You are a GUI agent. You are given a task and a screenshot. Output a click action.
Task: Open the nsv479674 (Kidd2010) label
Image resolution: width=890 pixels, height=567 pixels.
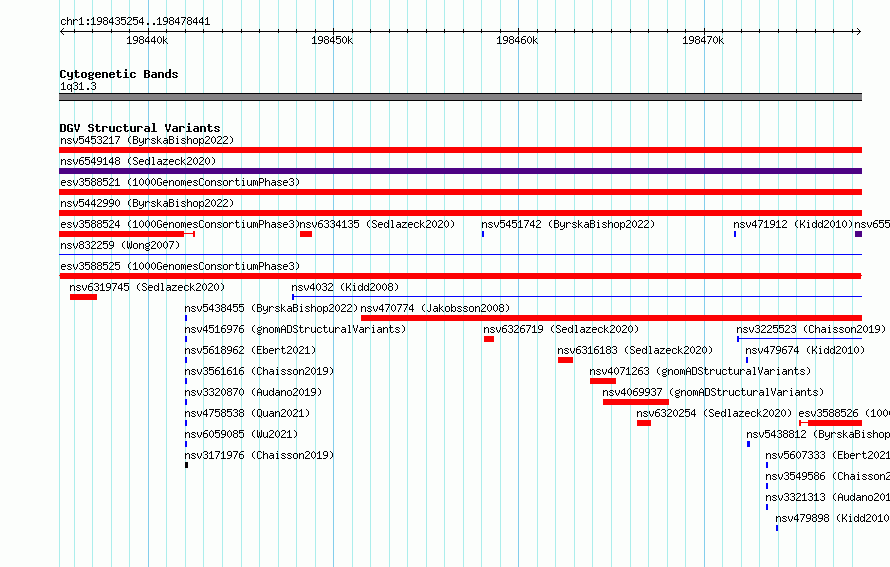[805, 350]
